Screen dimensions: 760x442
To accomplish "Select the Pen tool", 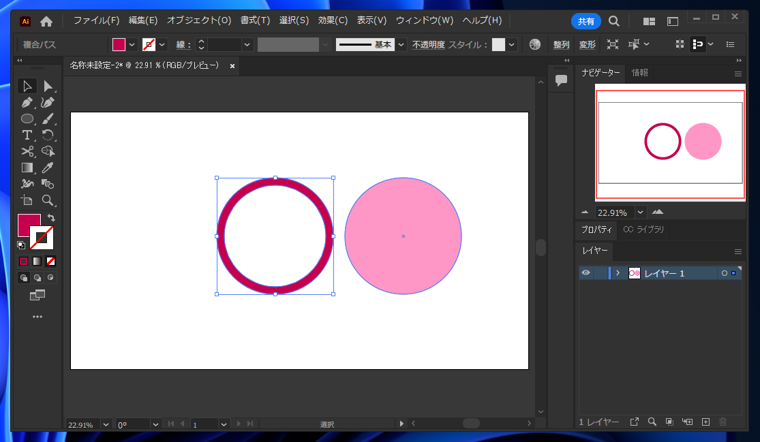I will (x=27, y=103).
